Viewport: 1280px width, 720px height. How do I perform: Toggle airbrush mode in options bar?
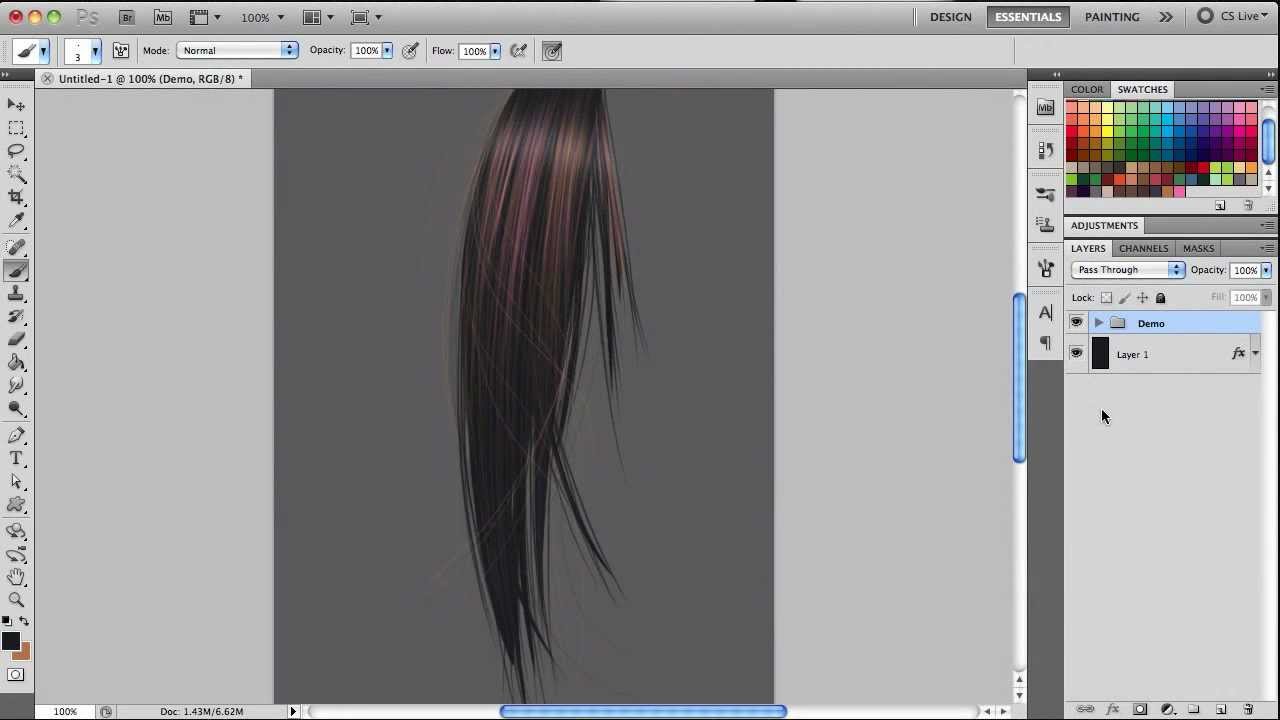tap(519, 51)
